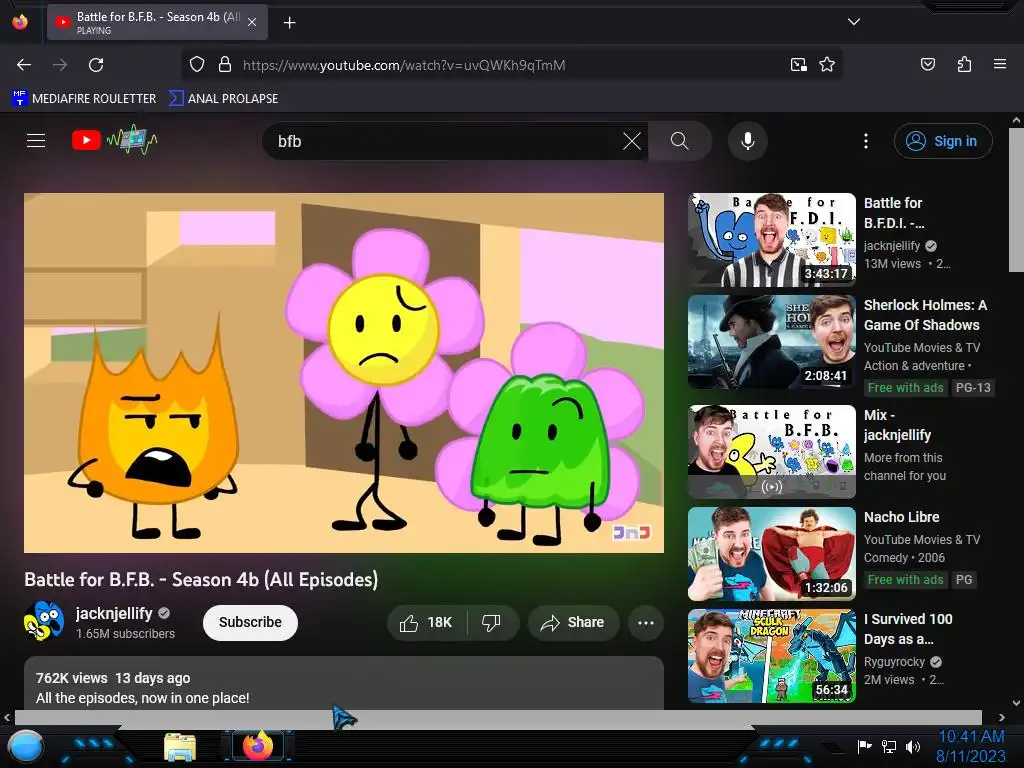Open I Survived 100 Days thumbnail
The width and height of the screenshot is (1024, 768).
[x=772, y=656]
